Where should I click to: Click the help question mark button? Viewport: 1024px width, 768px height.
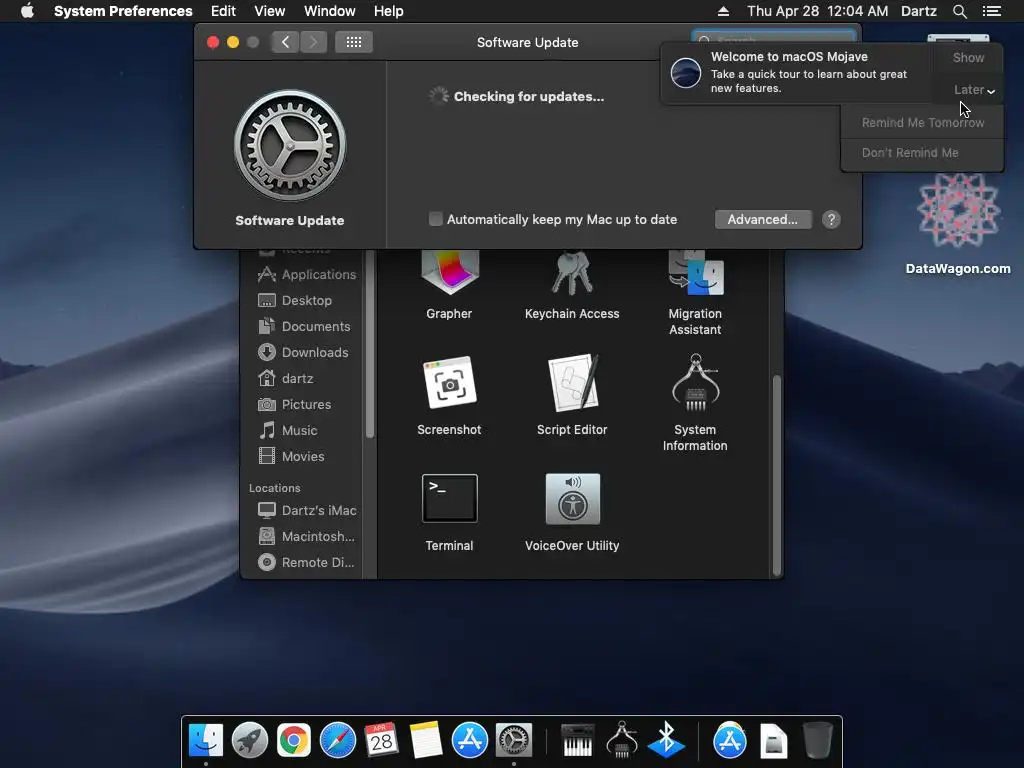831,219
